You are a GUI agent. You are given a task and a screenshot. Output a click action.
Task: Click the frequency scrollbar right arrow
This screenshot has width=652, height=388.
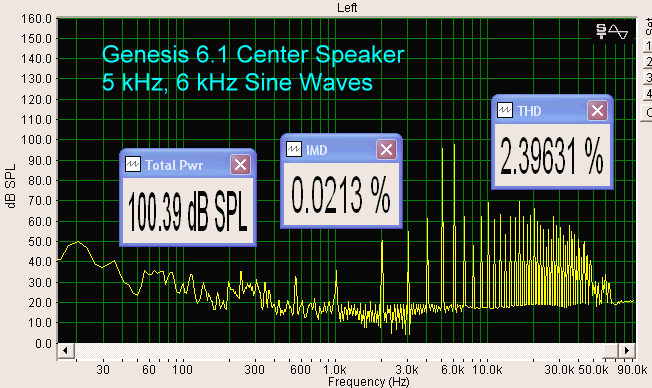[x=627, y=350]
